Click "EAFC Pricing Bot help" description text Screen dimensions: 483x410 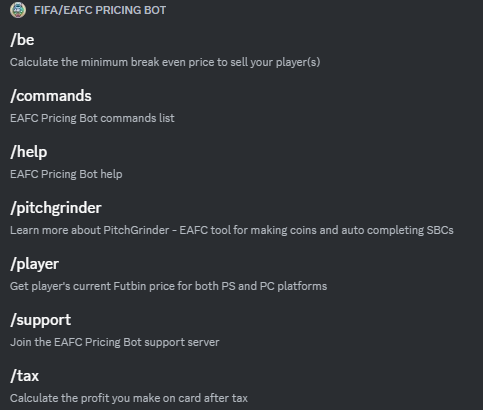pos(66,174)
